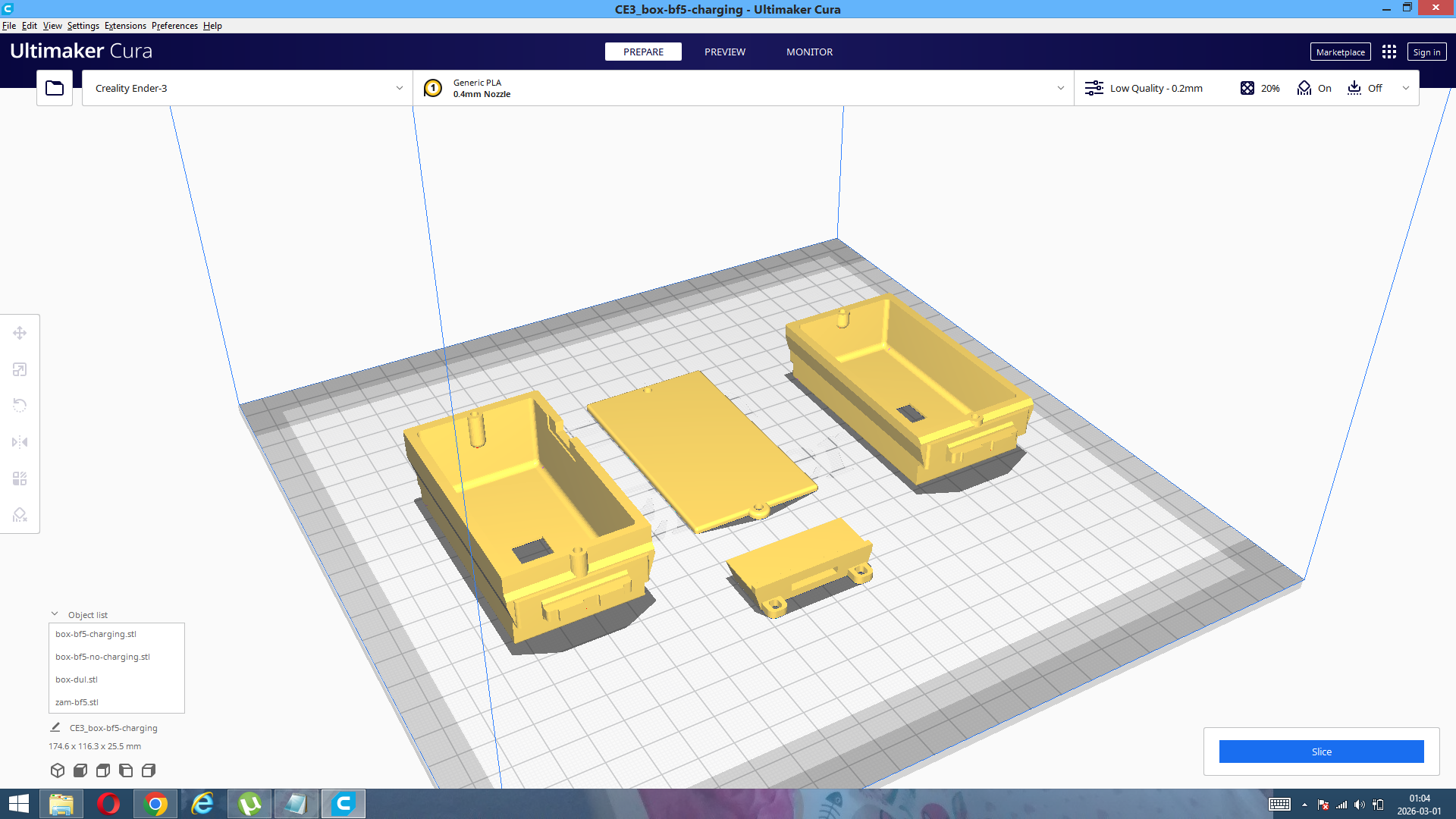1456x819 pixels.
Task: Open the Marketplace
Action: tap(1340, 52)
